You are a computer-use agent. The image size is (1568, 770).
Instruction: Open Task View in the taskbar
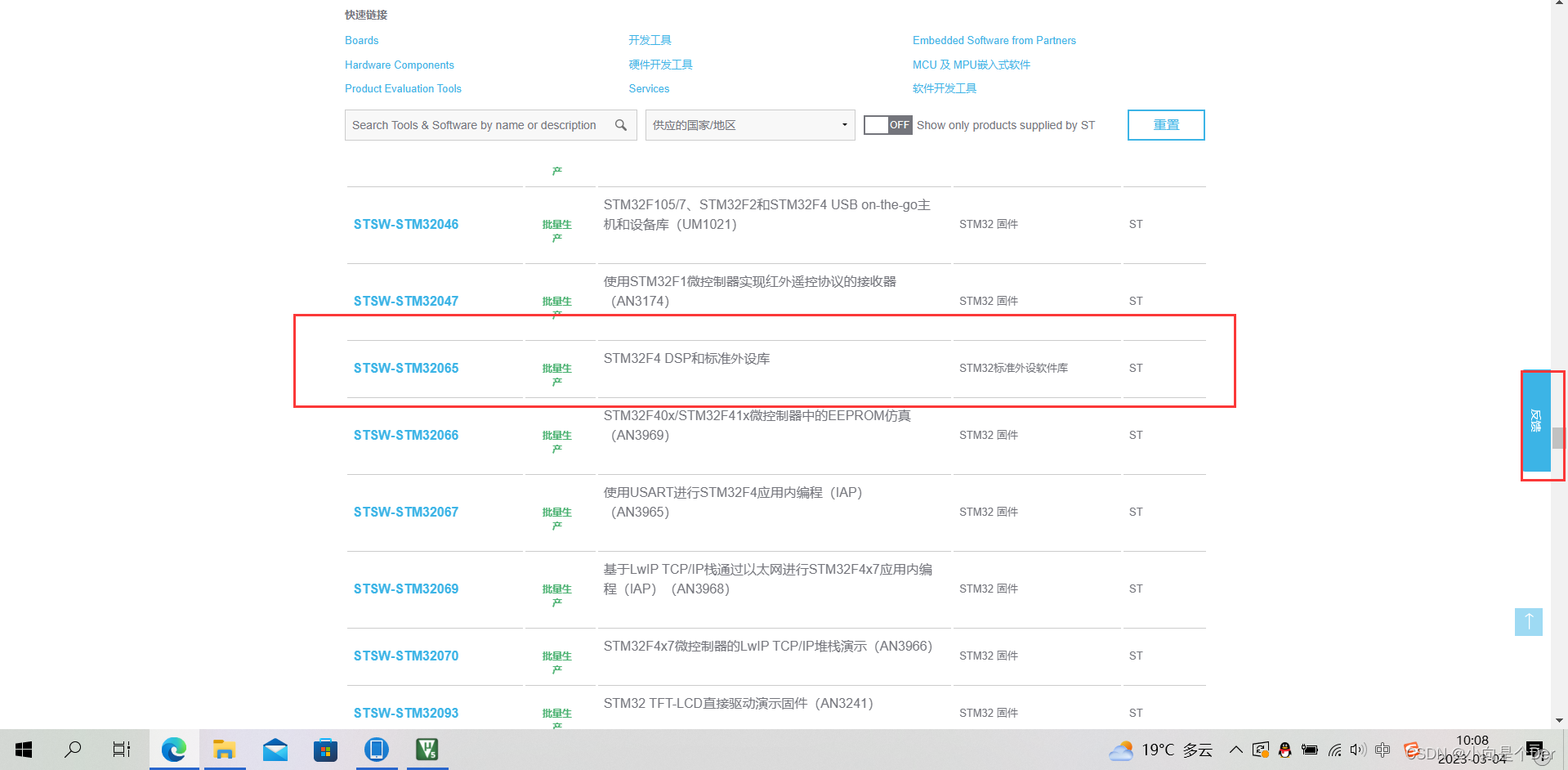pyautogui.click(x=122, y=750)
